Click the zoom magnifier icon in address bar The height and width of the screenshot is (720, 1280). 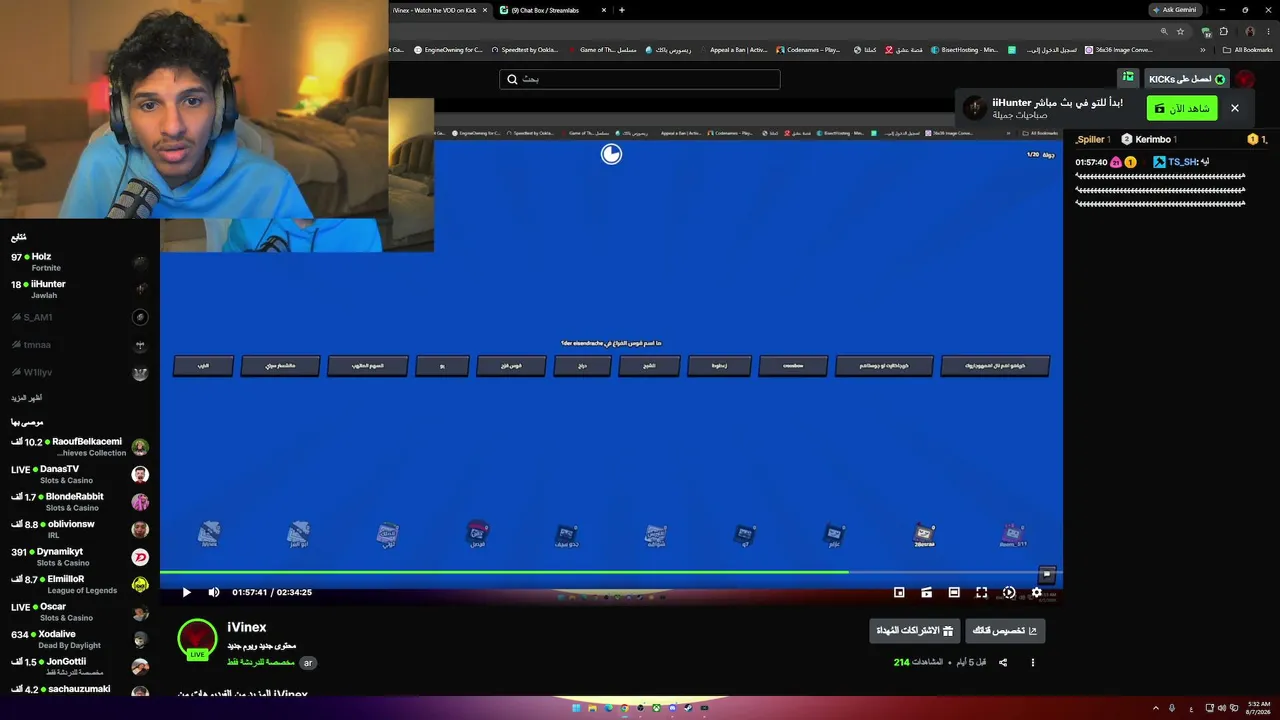coord(1163,31)
